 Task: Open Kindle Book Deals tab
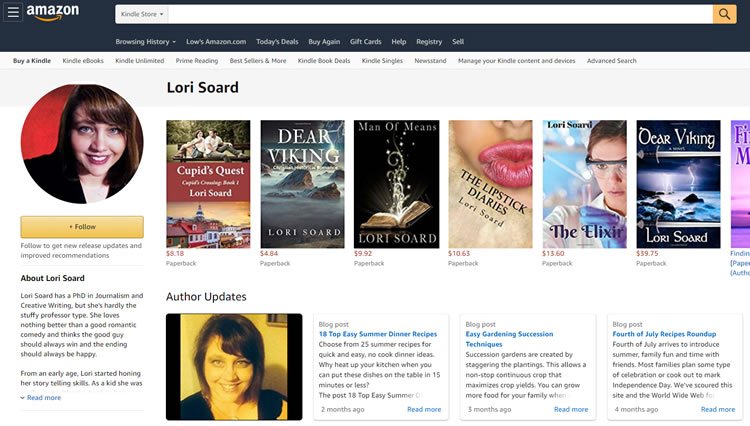pos(324,61)
